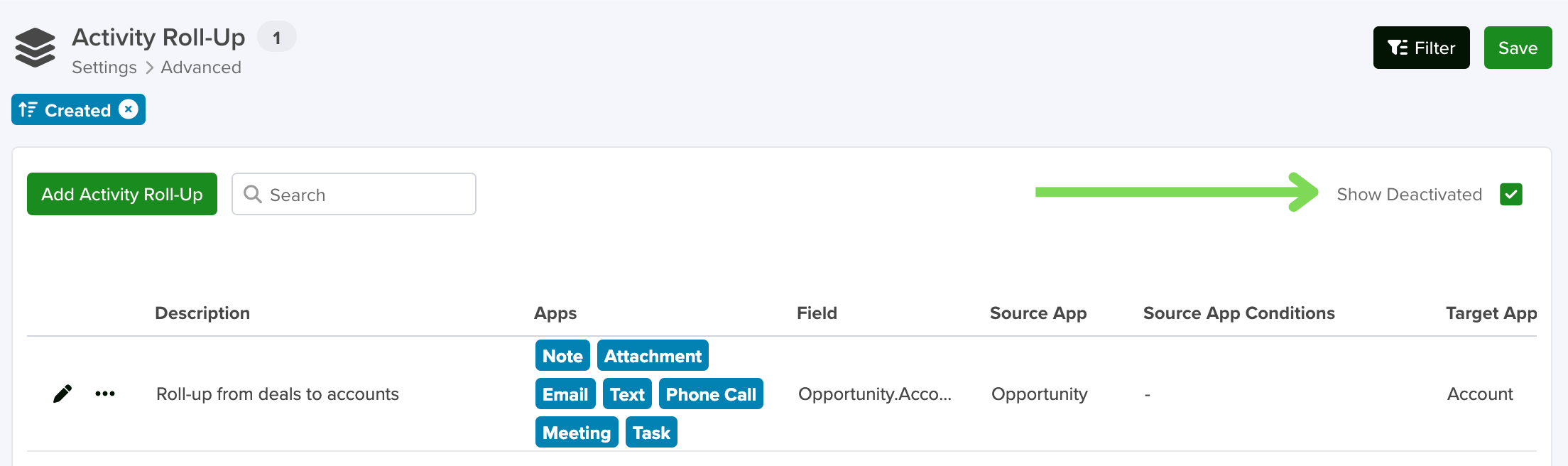
Task: Select the Attachment app tag
Action: click(653, 355)
